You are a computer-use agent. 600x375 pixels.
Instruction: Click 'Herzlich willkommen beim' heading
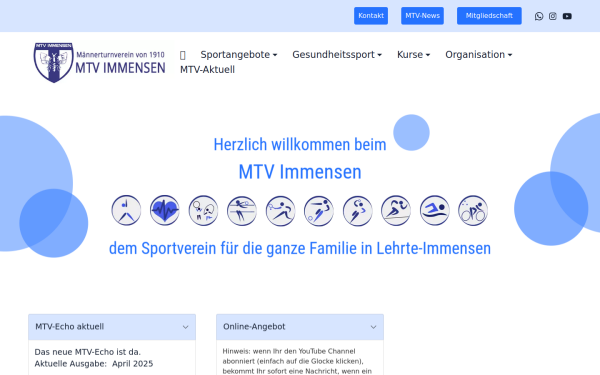click(x=300, y=145)
